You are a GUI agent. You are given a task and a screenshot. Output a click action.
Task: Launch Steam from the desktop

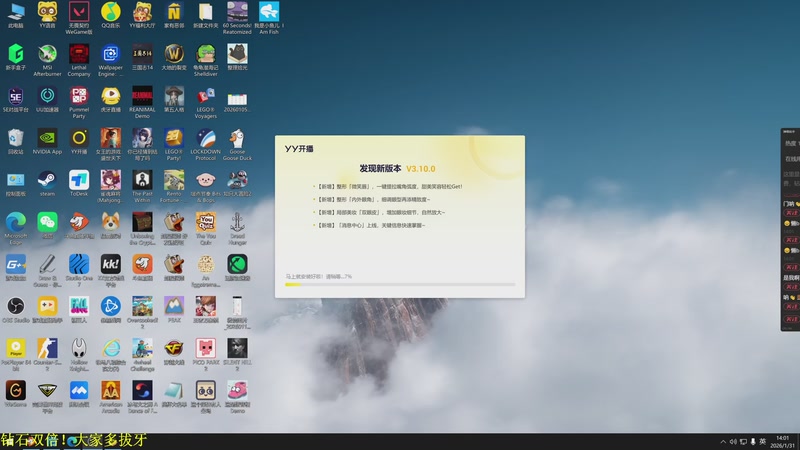[x=47, y=181]
